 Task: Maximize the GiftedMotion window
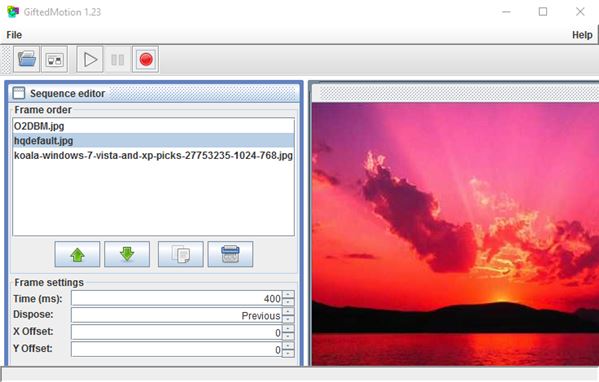(543, 12)
